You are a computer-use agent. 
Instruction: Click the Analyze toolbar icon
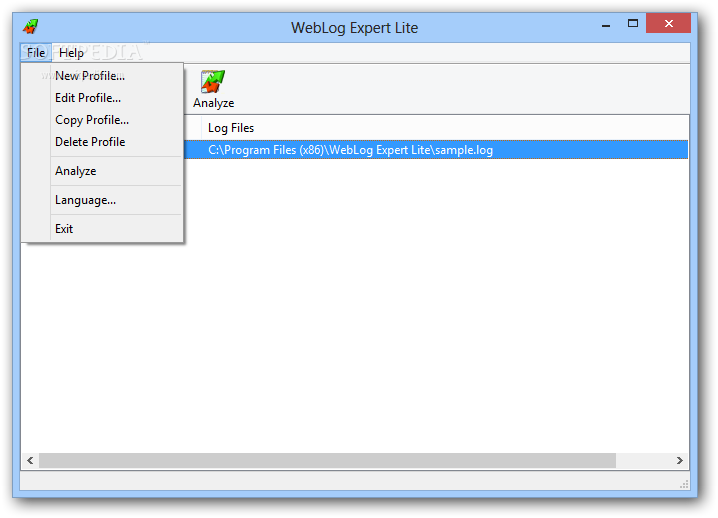(x=213, y=89)
